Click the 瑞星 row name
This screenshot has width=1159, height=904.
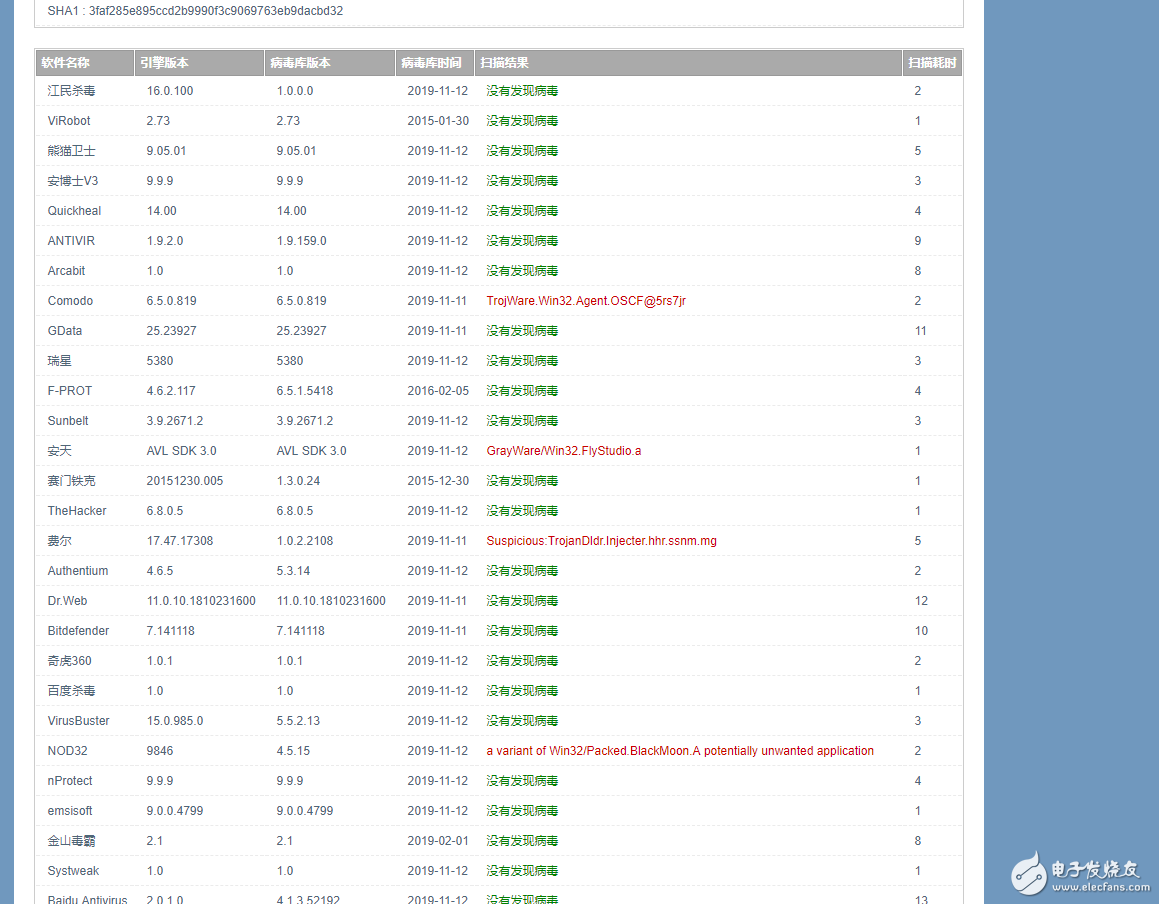59,361
